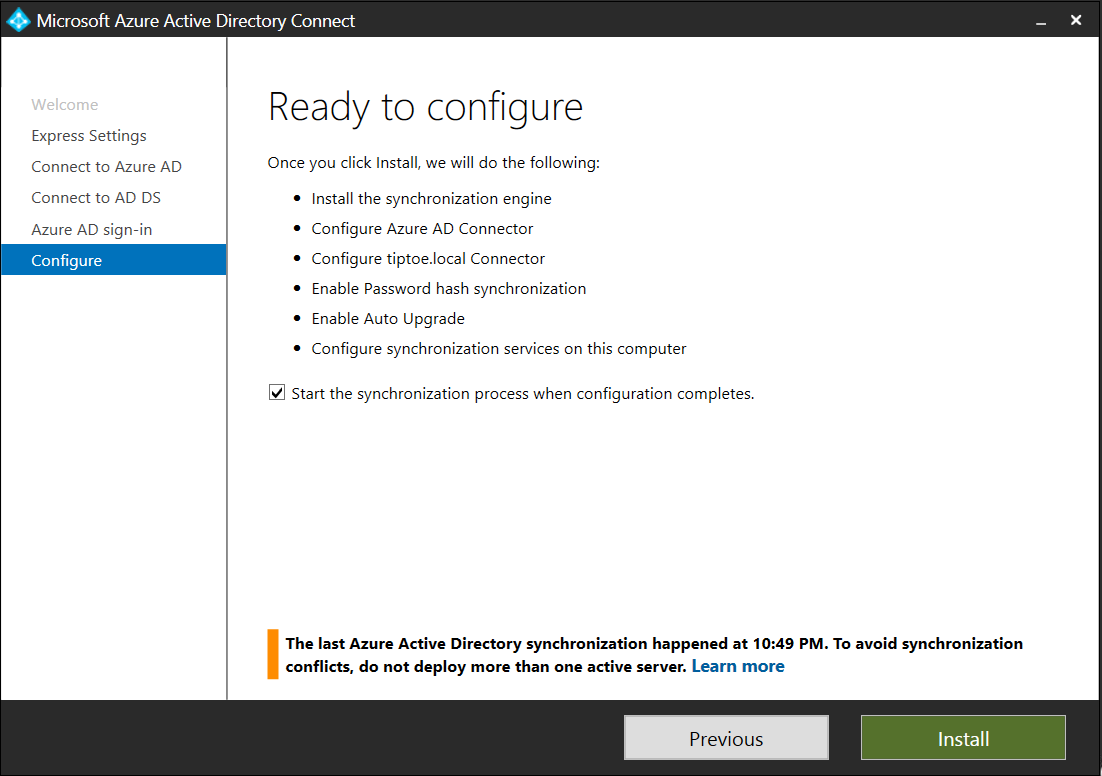Click the 'Ready to configure' heading

pyautogui.click(x=425, y=108)
